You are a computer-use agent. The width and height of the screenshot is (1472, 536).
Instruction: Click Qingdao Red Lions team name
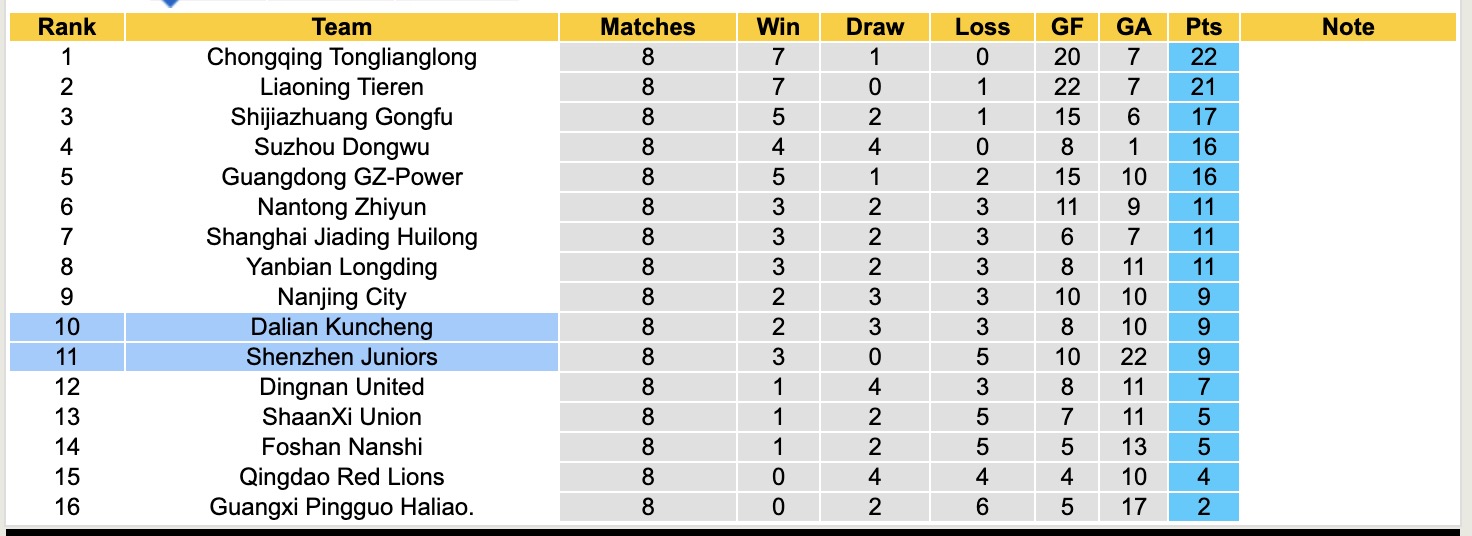click(341, 477)
